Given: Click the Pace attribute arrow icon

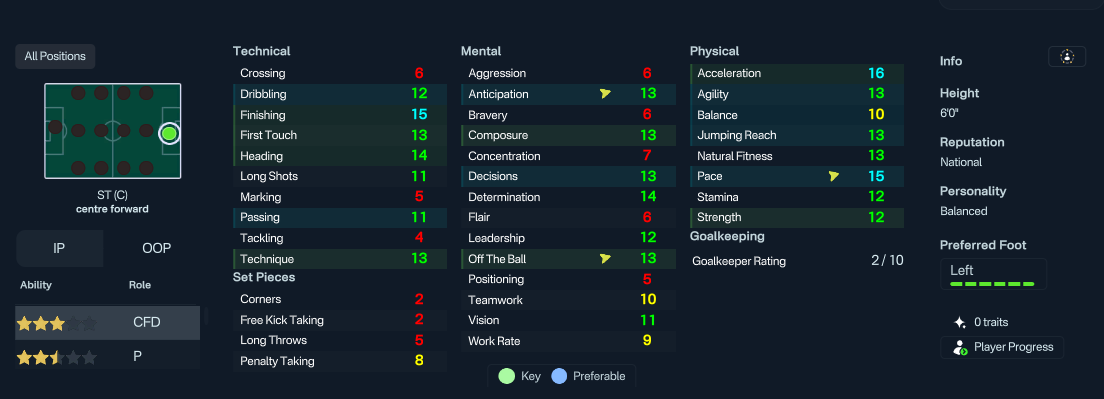Looking at the screenshot, I should [834, 177].
